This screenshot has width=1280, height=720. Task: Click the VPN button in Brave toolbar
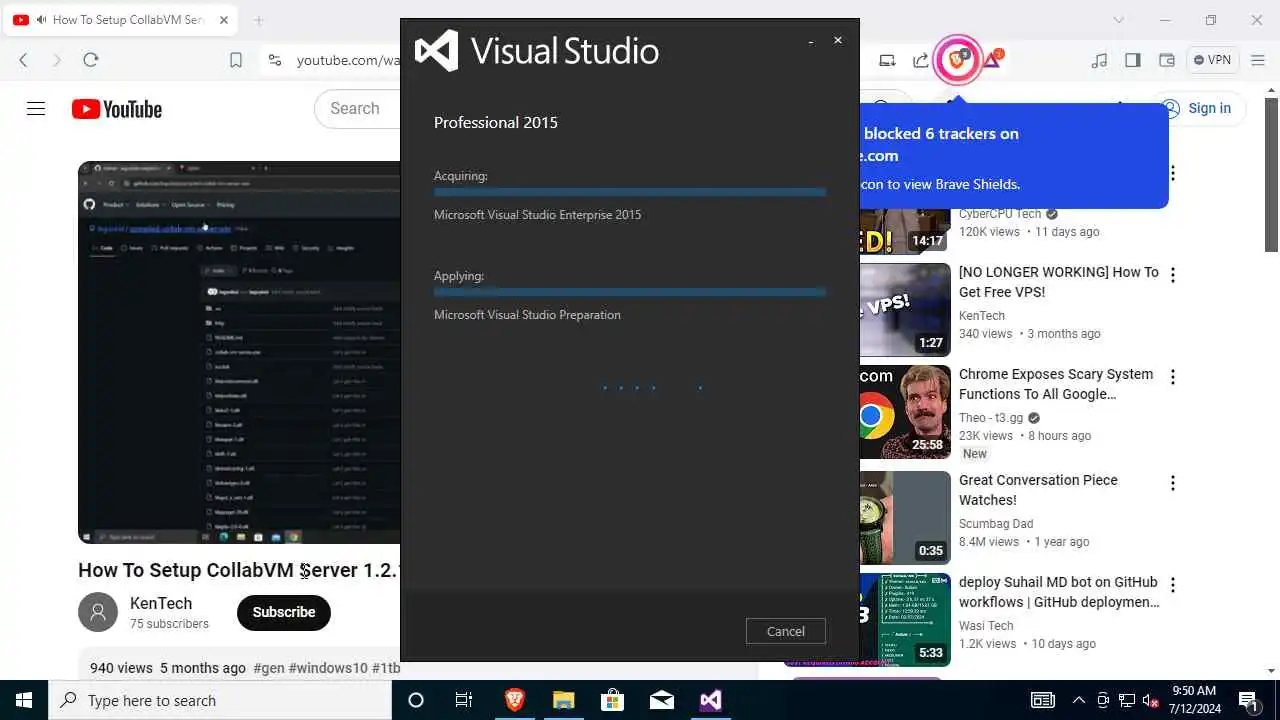[x=1212, y=60]
